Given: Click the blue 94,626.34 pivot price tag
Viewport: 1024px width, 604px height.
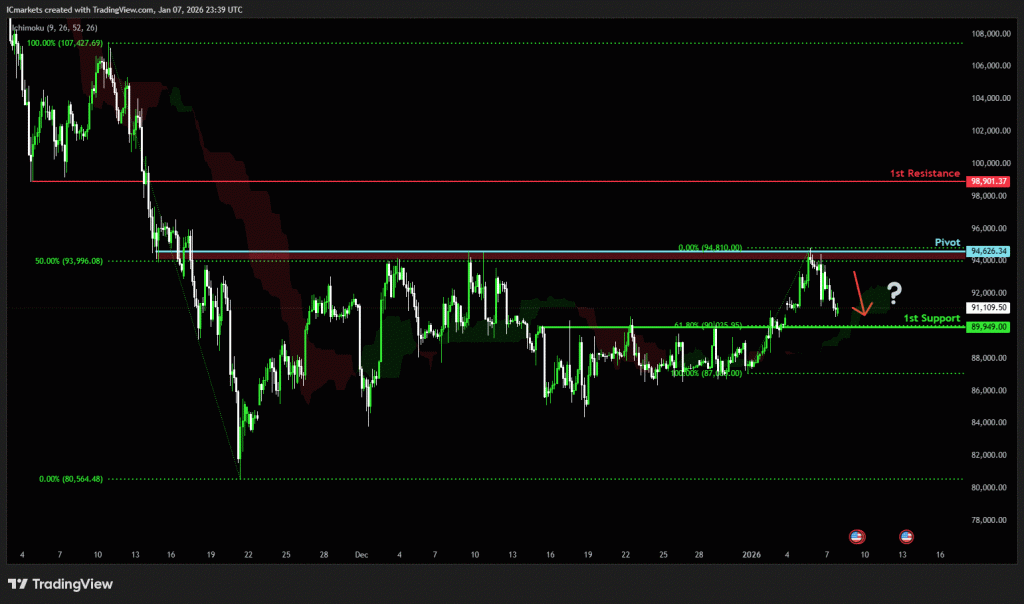Looking at the screenshot, I should pyautogui.click(x=988, y=251).
